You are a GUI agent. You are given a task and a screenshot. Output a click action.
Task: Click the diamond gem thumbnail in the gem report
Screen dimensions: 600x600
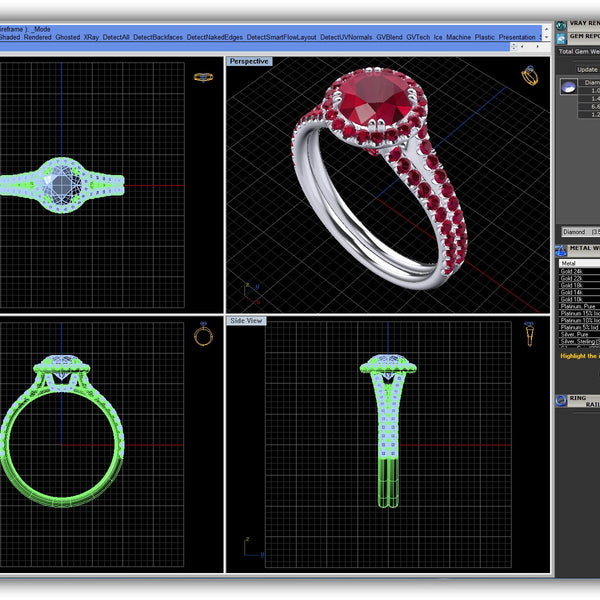(x=567, y=87)
